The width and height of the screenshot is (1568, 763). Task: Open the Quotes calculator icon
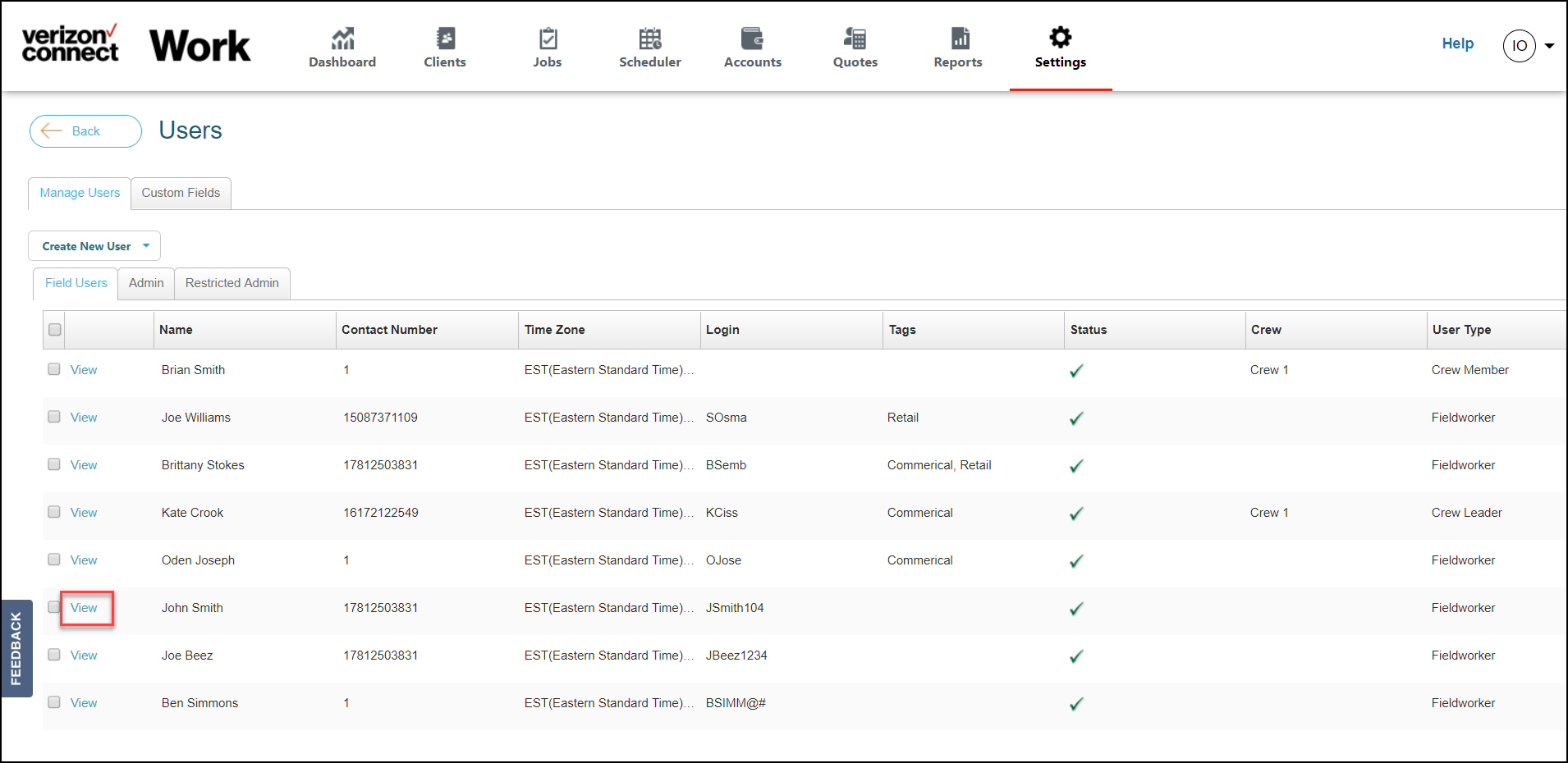855,38
